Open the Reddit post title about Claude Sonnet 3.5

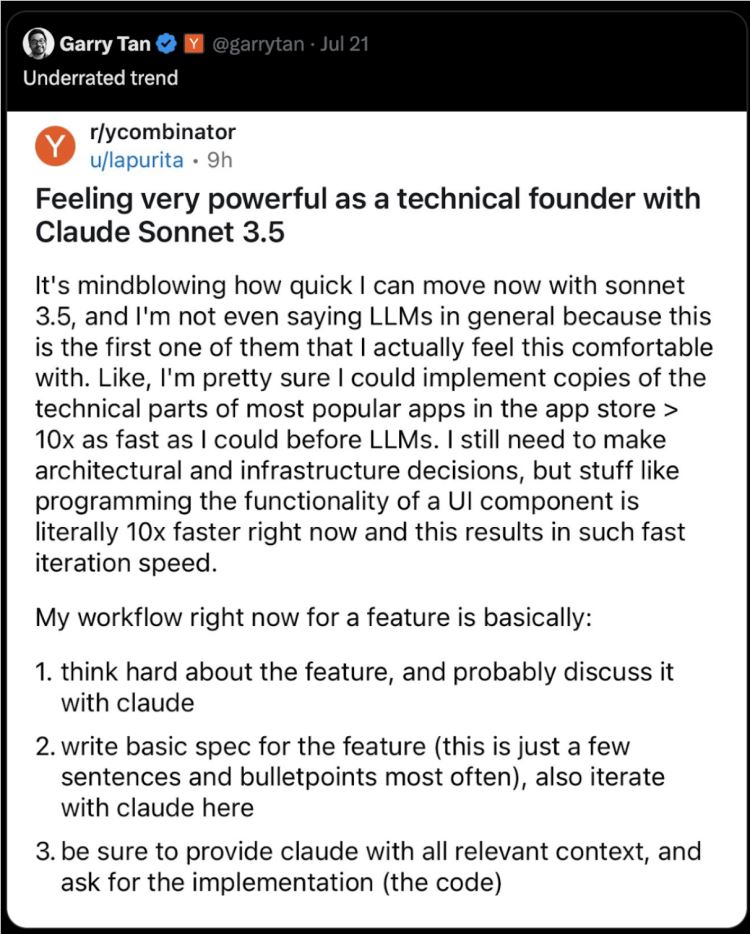[x=366, y=215]
